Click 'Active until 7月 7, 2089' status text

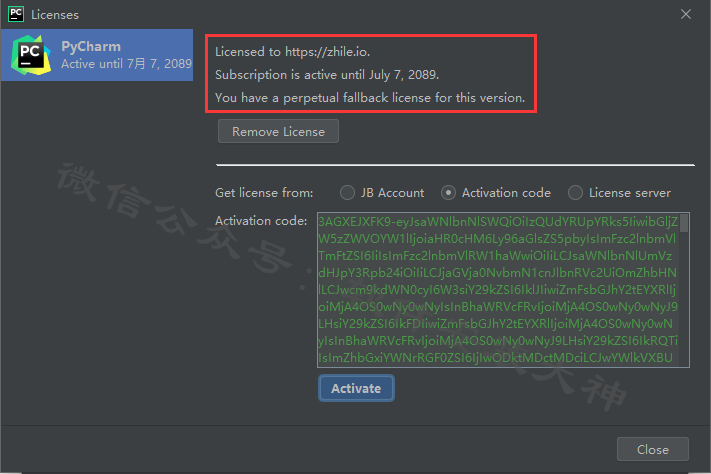click(x=127, y=64)
